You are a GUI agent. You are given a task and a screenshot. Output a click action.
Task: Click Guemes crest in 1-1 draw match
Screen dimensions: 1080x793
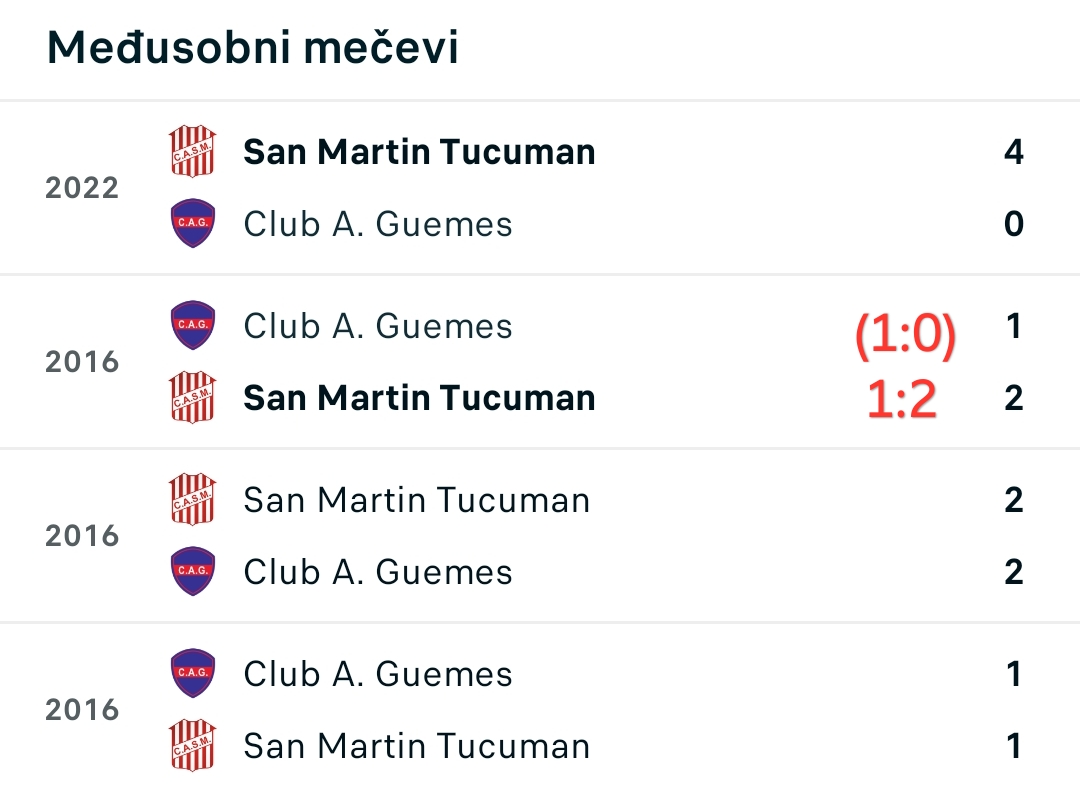click(193, 673)
